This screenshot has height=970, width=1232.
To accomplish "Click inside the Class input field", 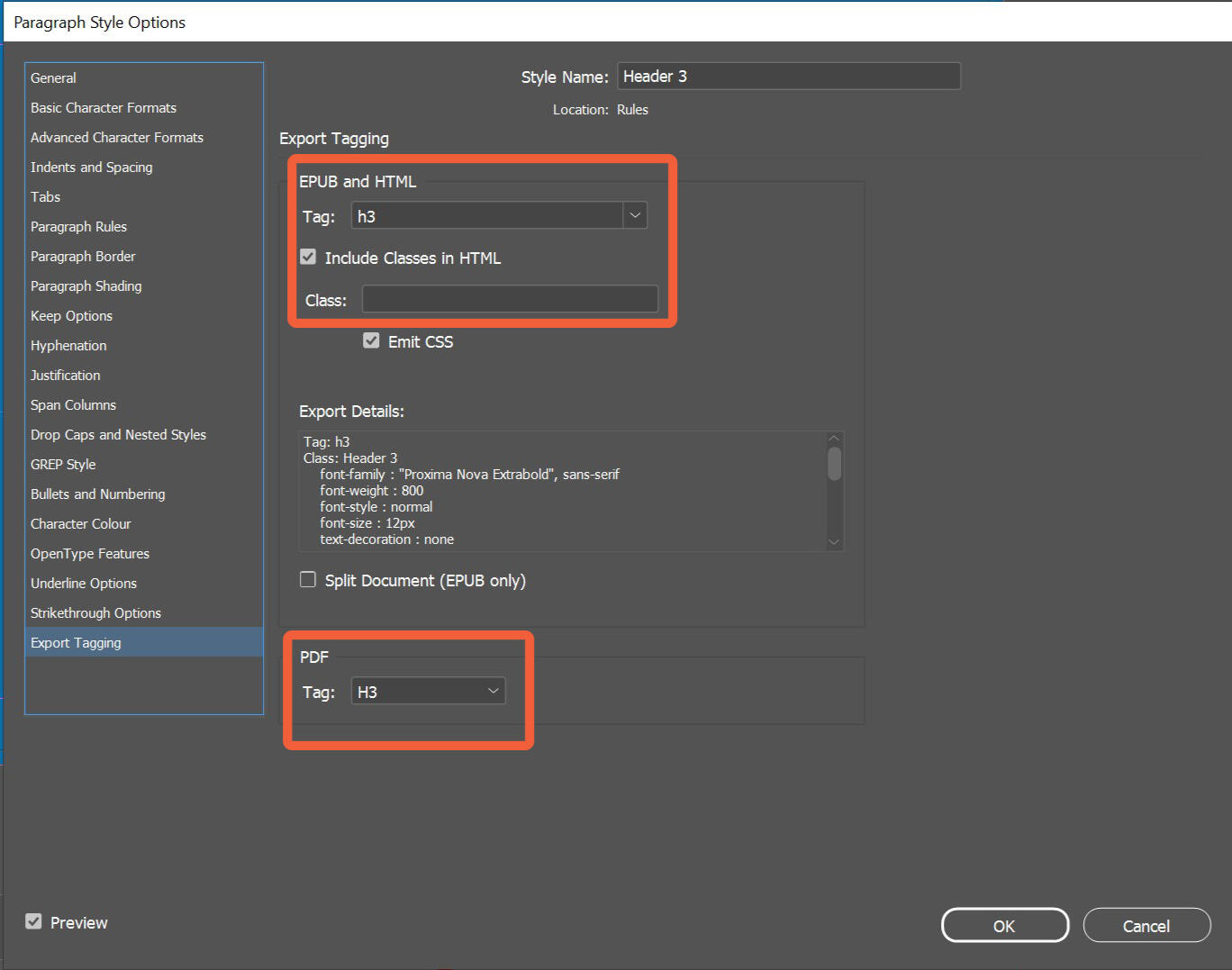I will (510, 298).
